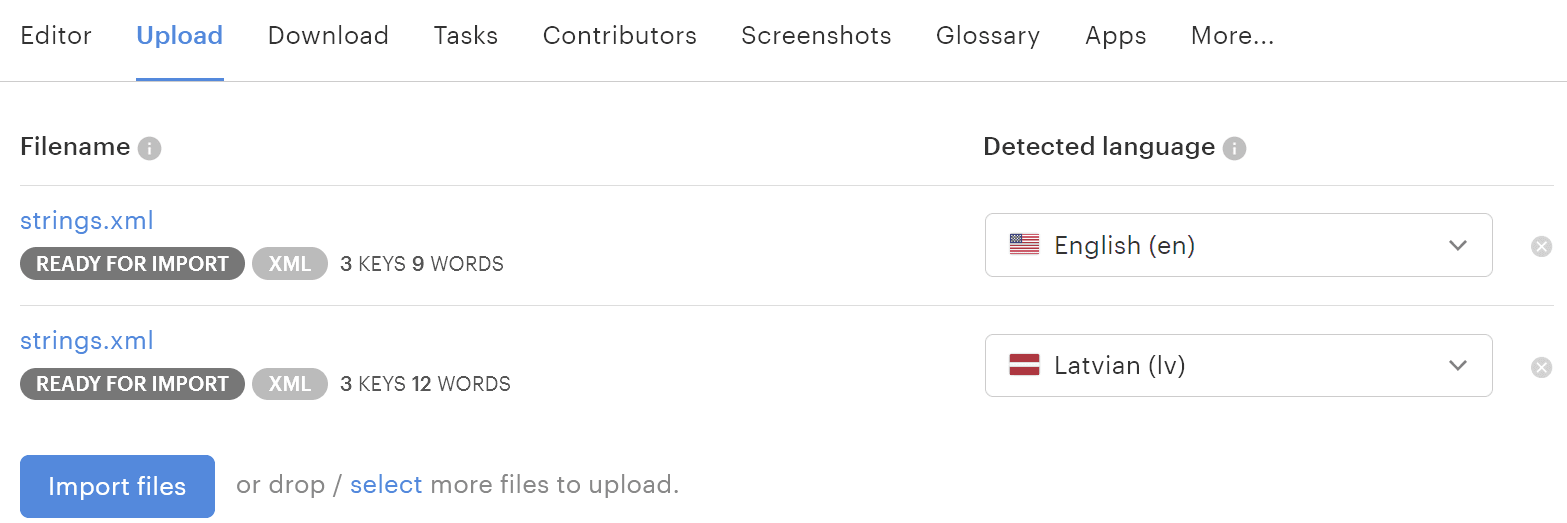Click the XML badge on Latvian file
1567x523 pixels.
point(290,384)
